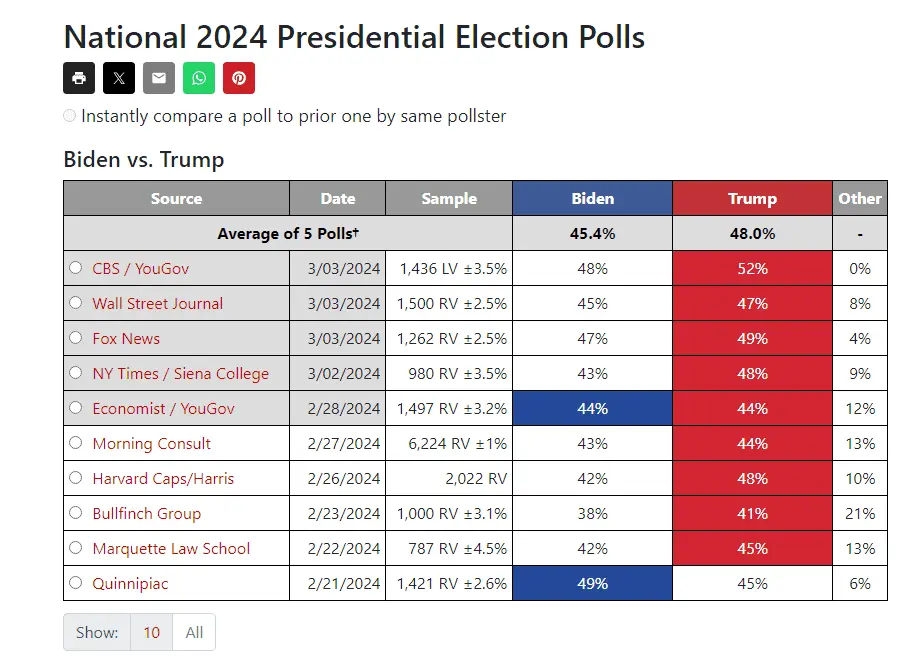Open the Wall Street Journal poll link

coord(158,303)
